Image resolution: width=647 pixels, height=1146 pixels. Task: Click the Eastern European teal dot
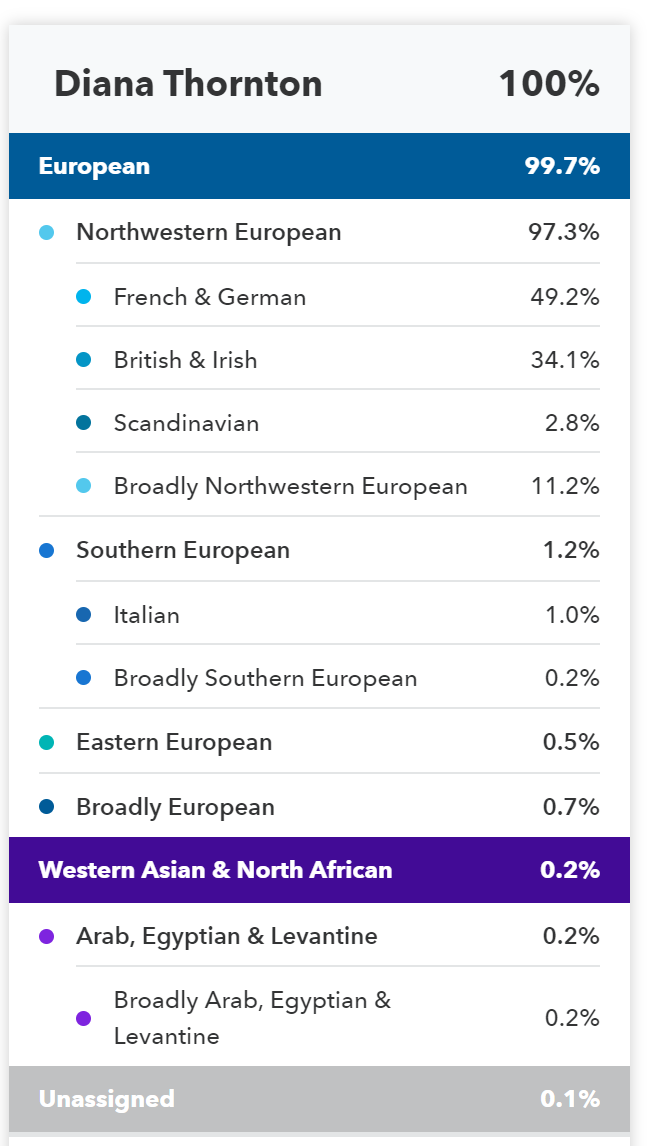pos(47,743)
